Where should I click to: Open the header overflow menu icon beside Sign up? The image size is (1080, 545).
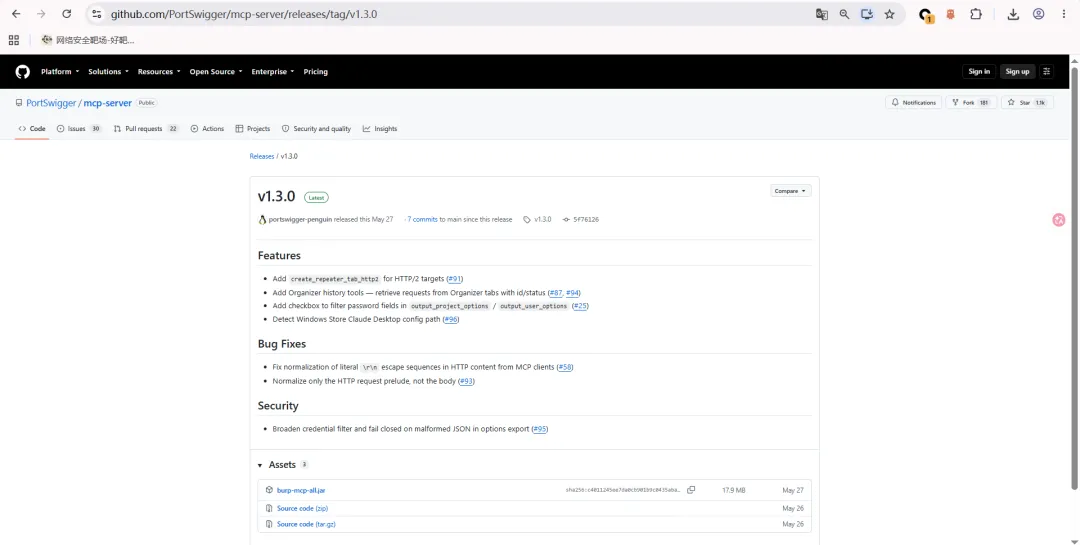pos(1047,72)
